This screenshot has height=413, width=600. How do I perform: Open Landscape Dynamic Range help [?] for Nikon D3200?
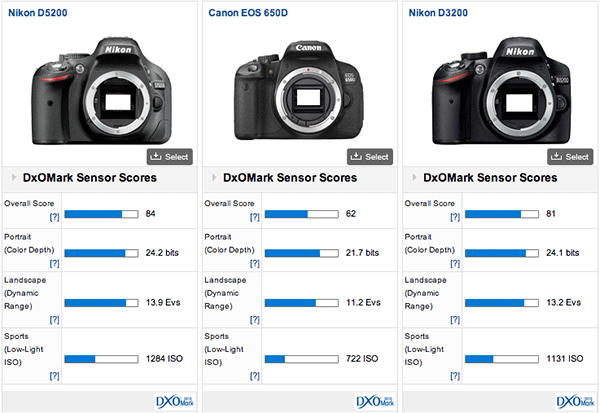(455, 320)
